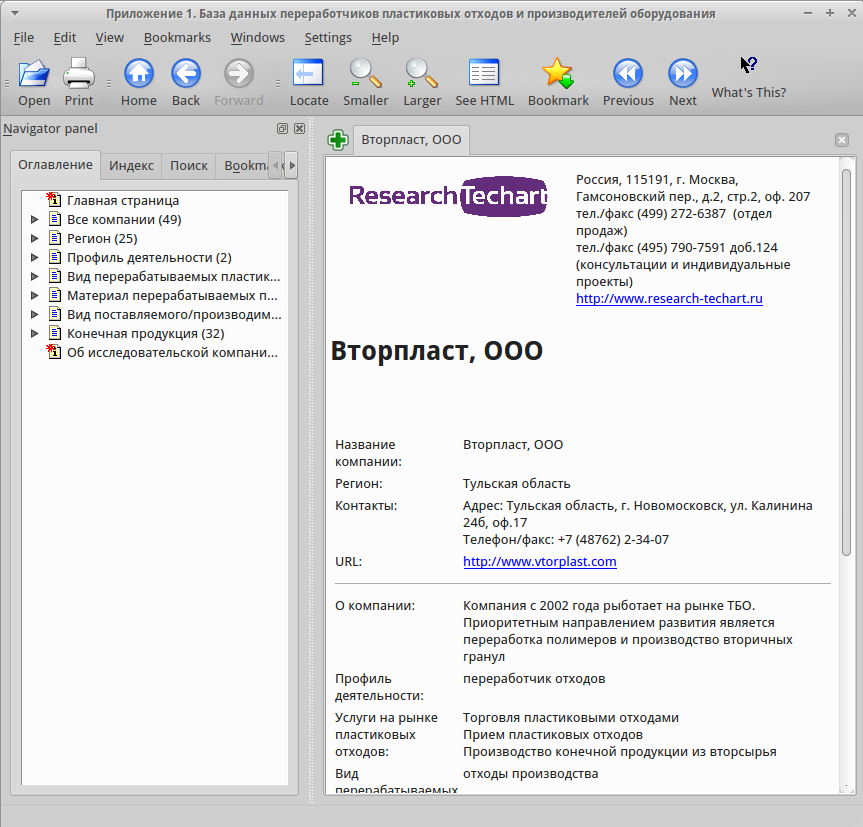This screenshot has width=863, height=827.
Task: Select Все компании (49) tree item
Action: (x=124, y=220)
